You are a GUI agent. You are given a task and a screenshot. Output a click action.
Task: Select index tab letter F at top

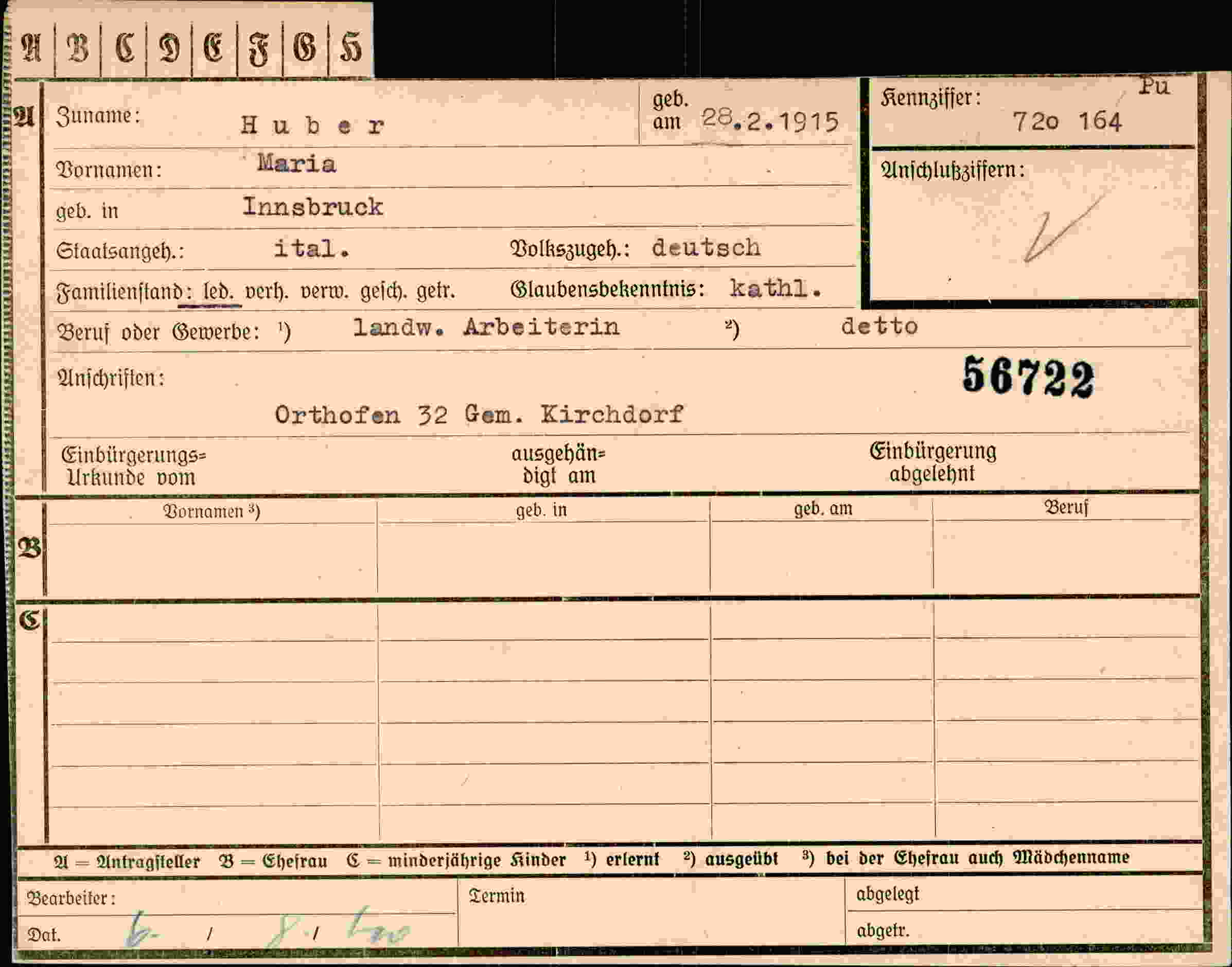259,49
